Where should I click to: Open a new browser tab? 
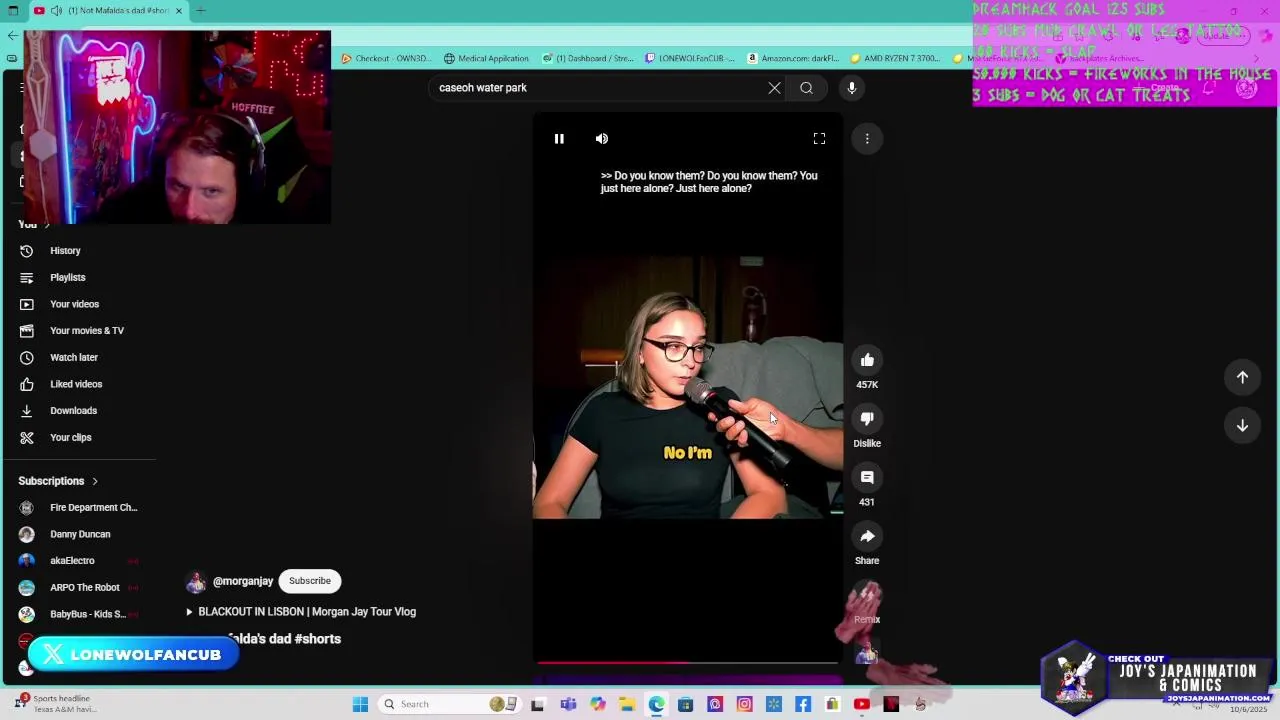(x=201, y=11)
